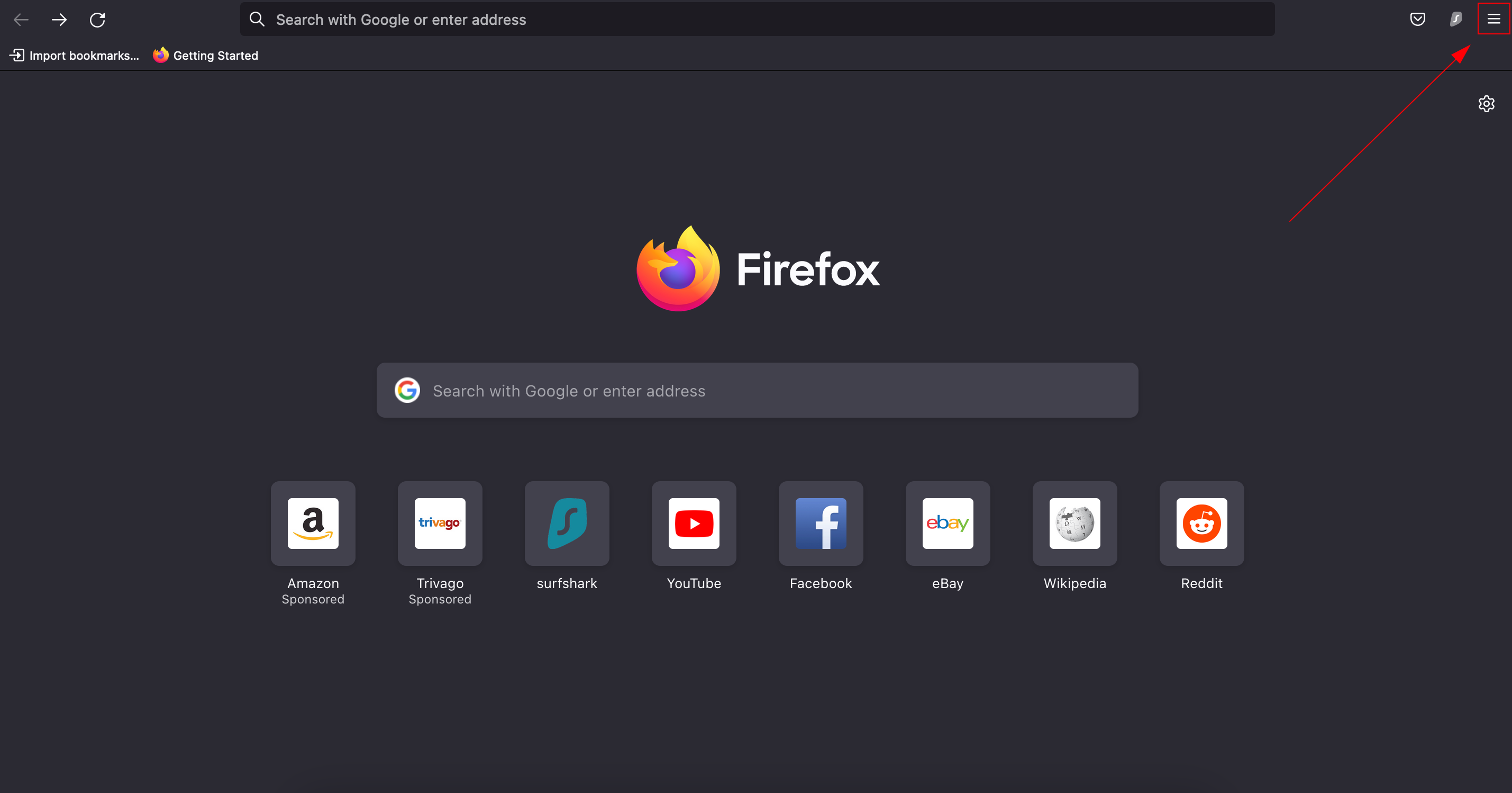This screenshot has width=1512, height=793.
Task: Open the eBay shortcut tile
Action: coord(948,524)
